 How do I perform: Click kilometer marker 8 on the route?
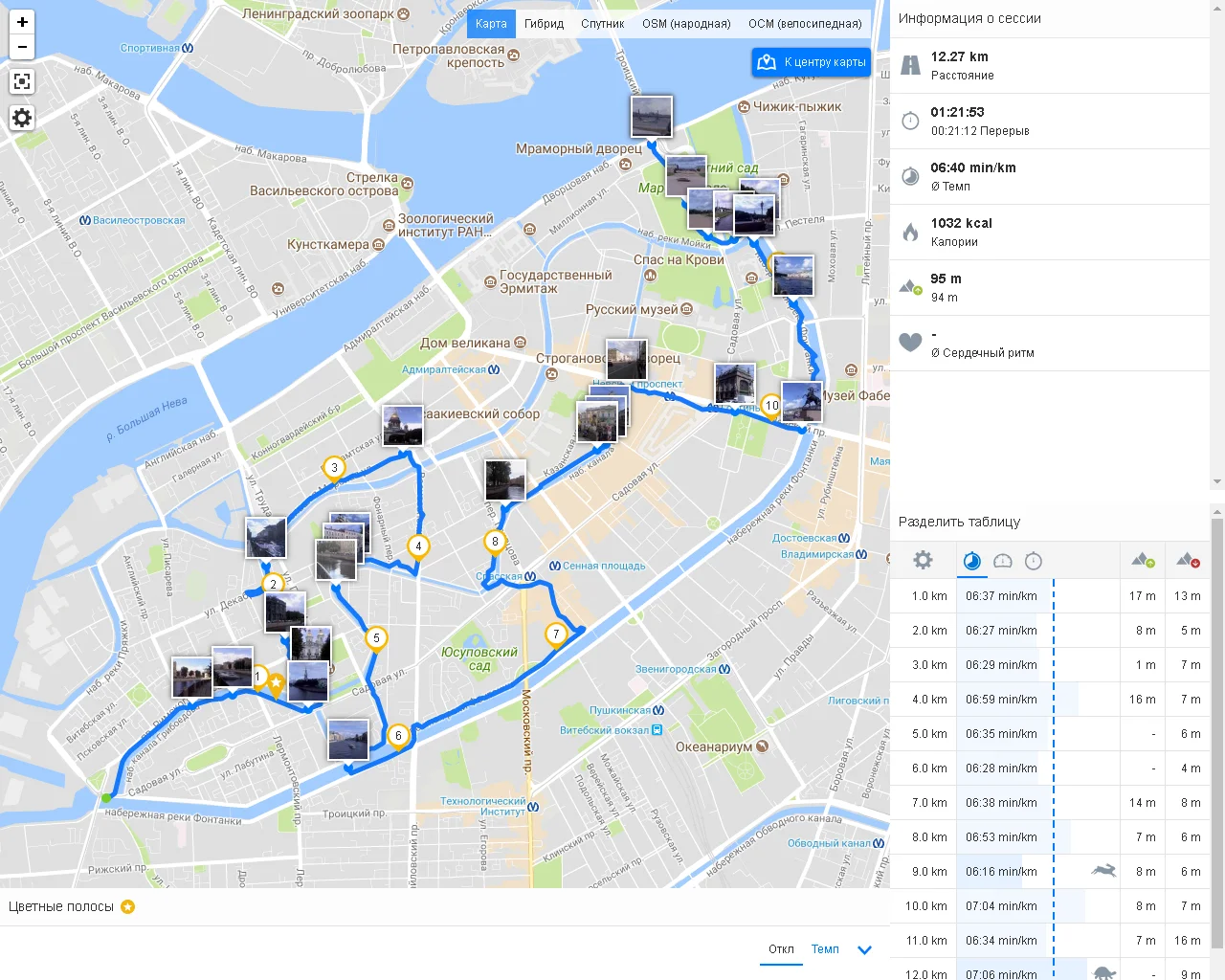(495, 542)
